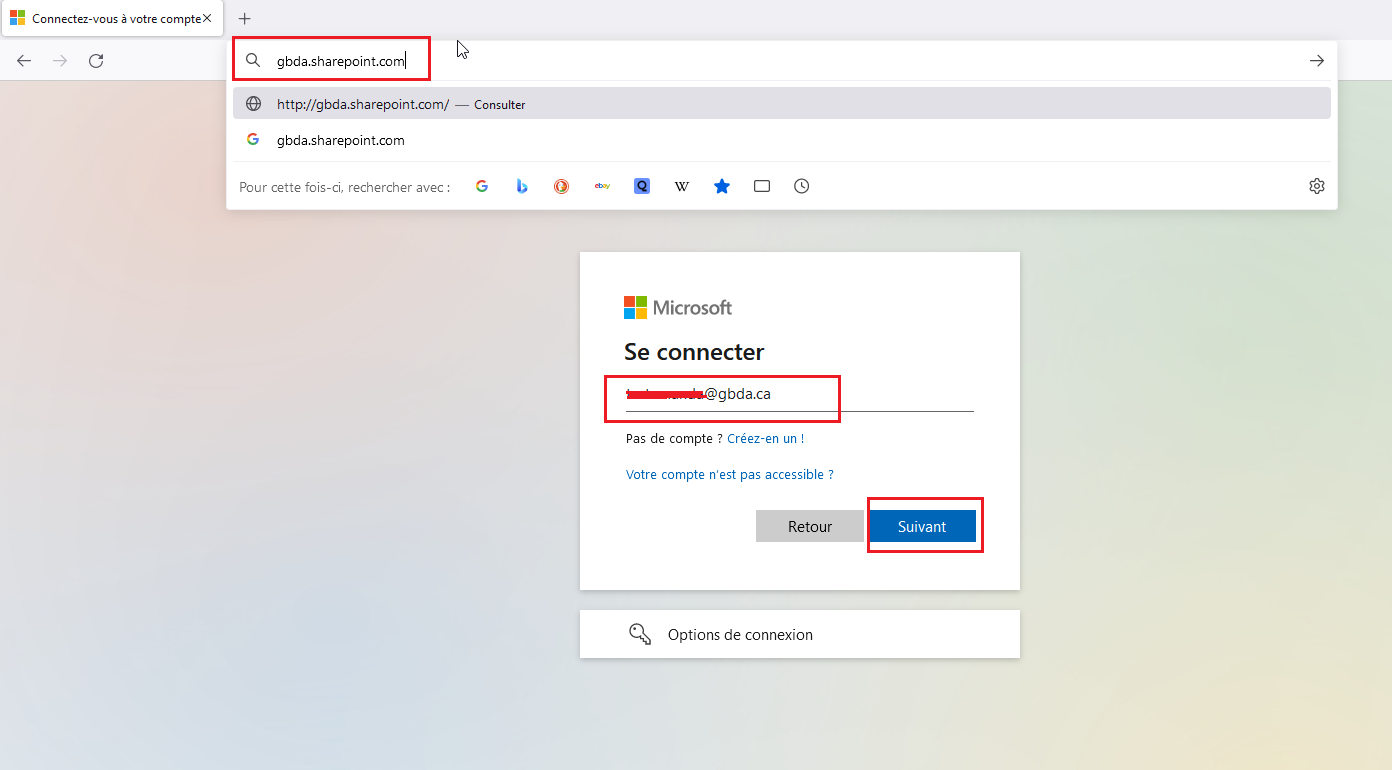Select http://gbda.sharepoint.com/ Consulter suggestion
This screenshot has width=1392, height=770.
[x=782, y=104]
